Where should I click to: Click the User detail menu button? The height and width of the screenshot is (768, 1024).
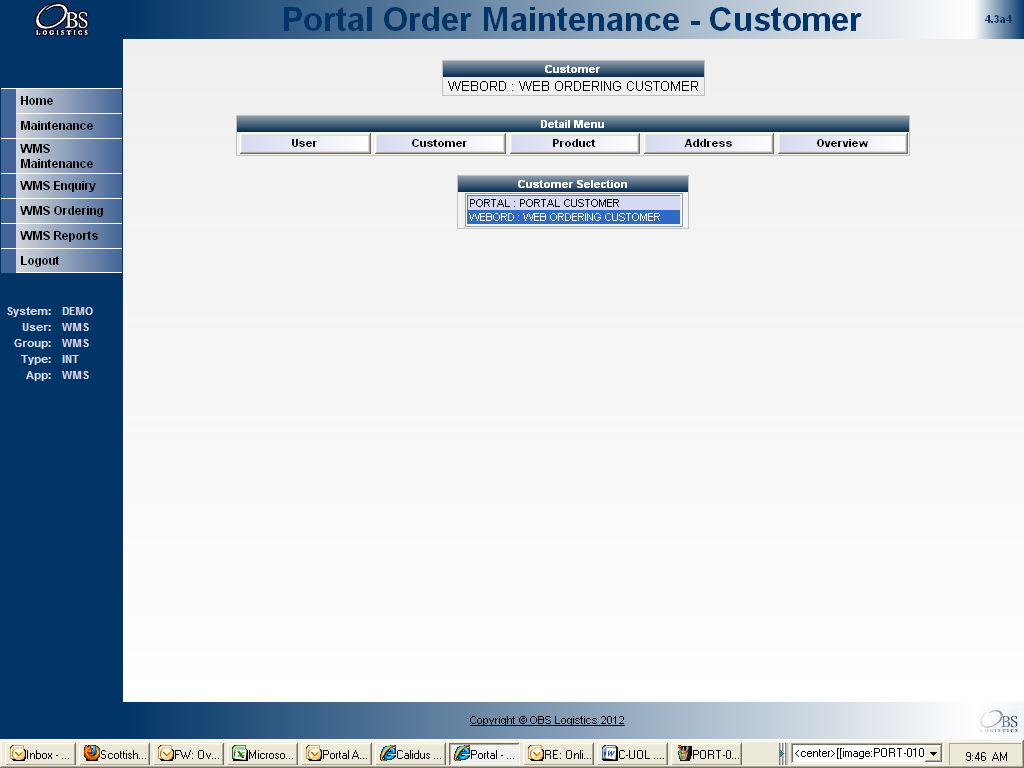[x=304, y=143]
